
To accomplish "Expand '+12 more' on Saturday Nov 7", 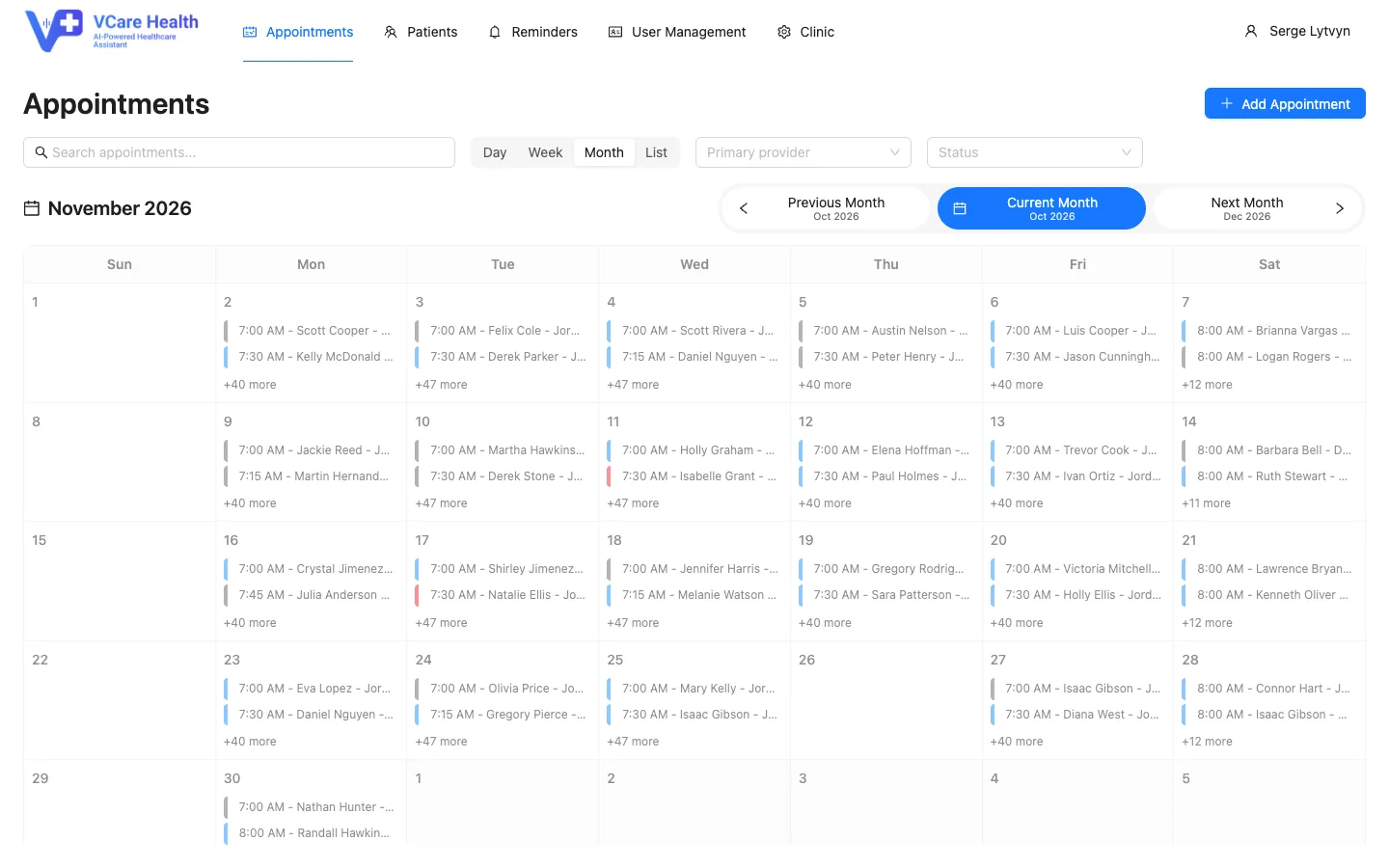I will click(x=1207, y=385).
